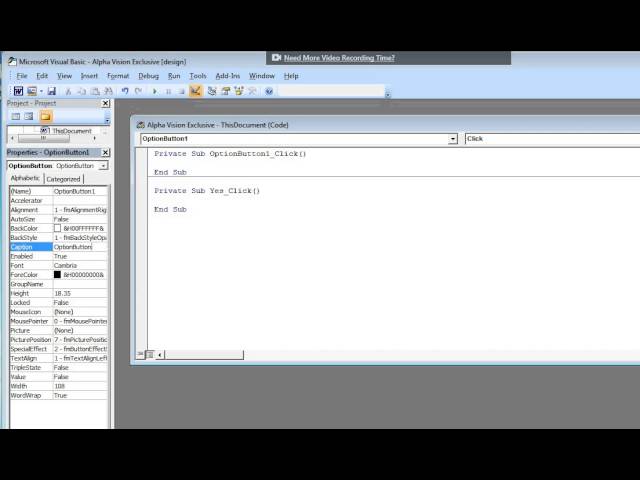The width and height of the screenshot is (640, 480).
Task: Close the Project explorer pane
Action: 105,103
